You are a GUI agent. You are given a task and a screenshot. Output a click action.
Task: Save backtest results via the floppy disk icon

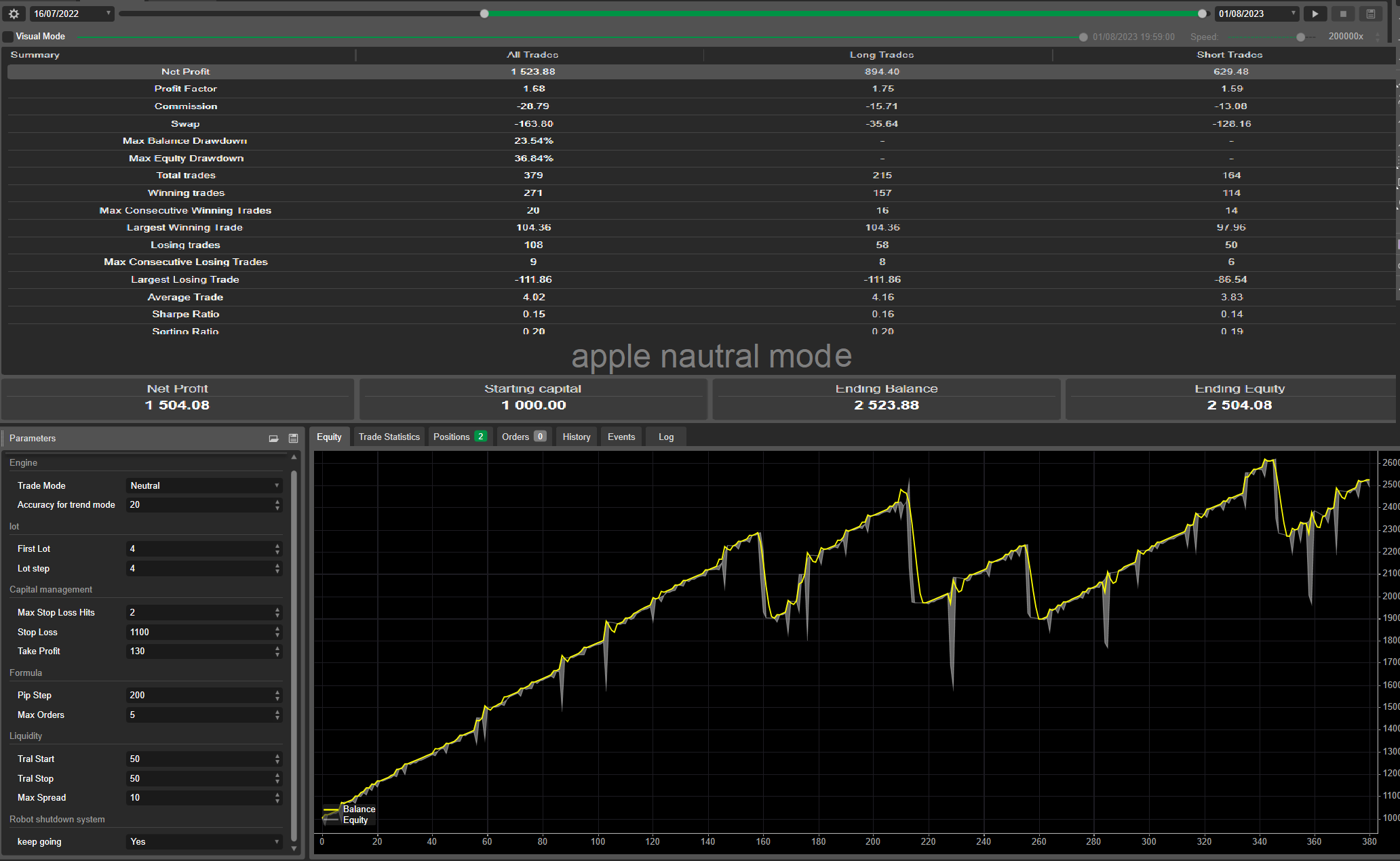coord(1371,14)
